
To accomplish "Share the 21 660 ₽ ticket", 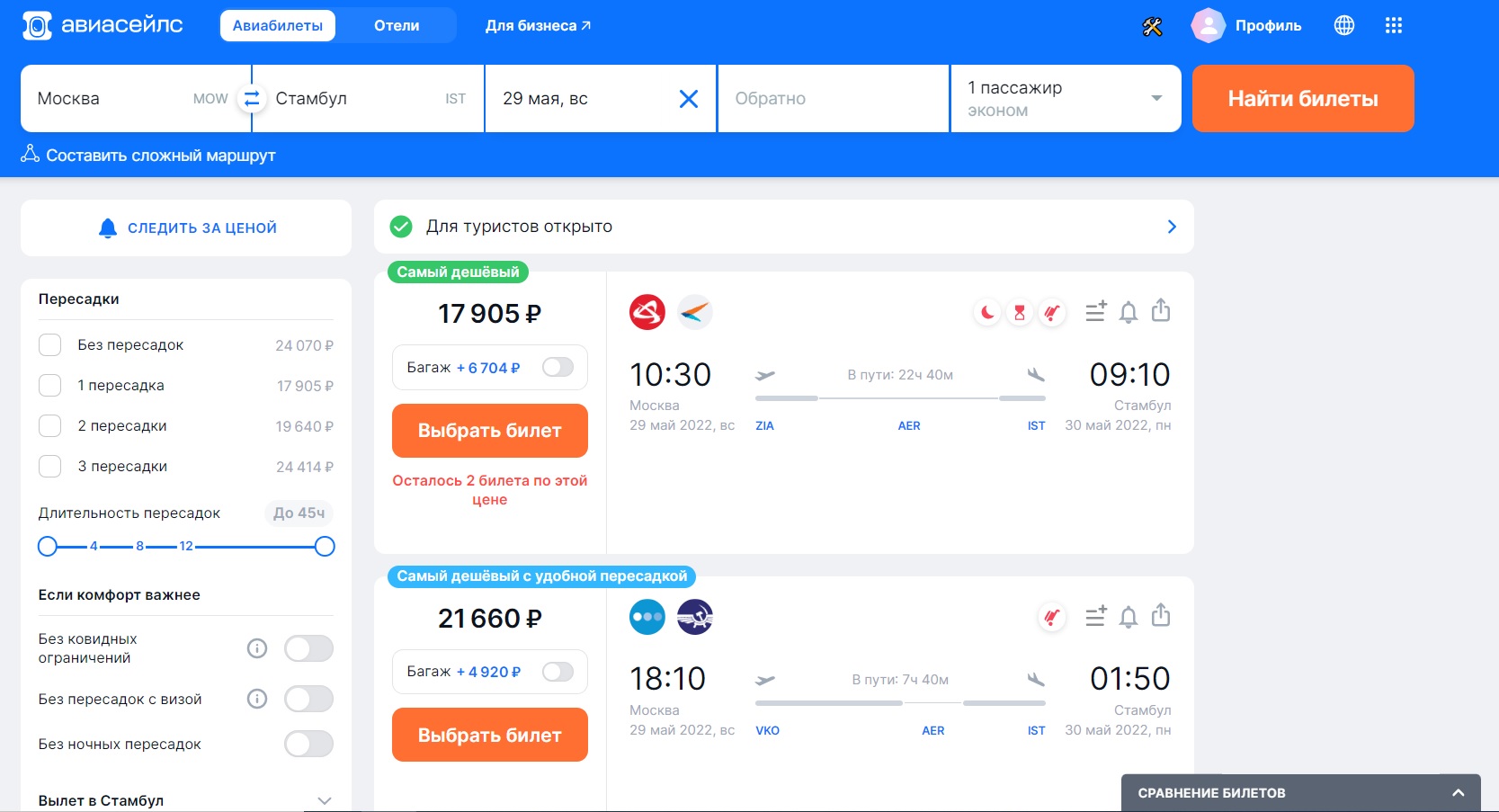I will point(1161,615).
